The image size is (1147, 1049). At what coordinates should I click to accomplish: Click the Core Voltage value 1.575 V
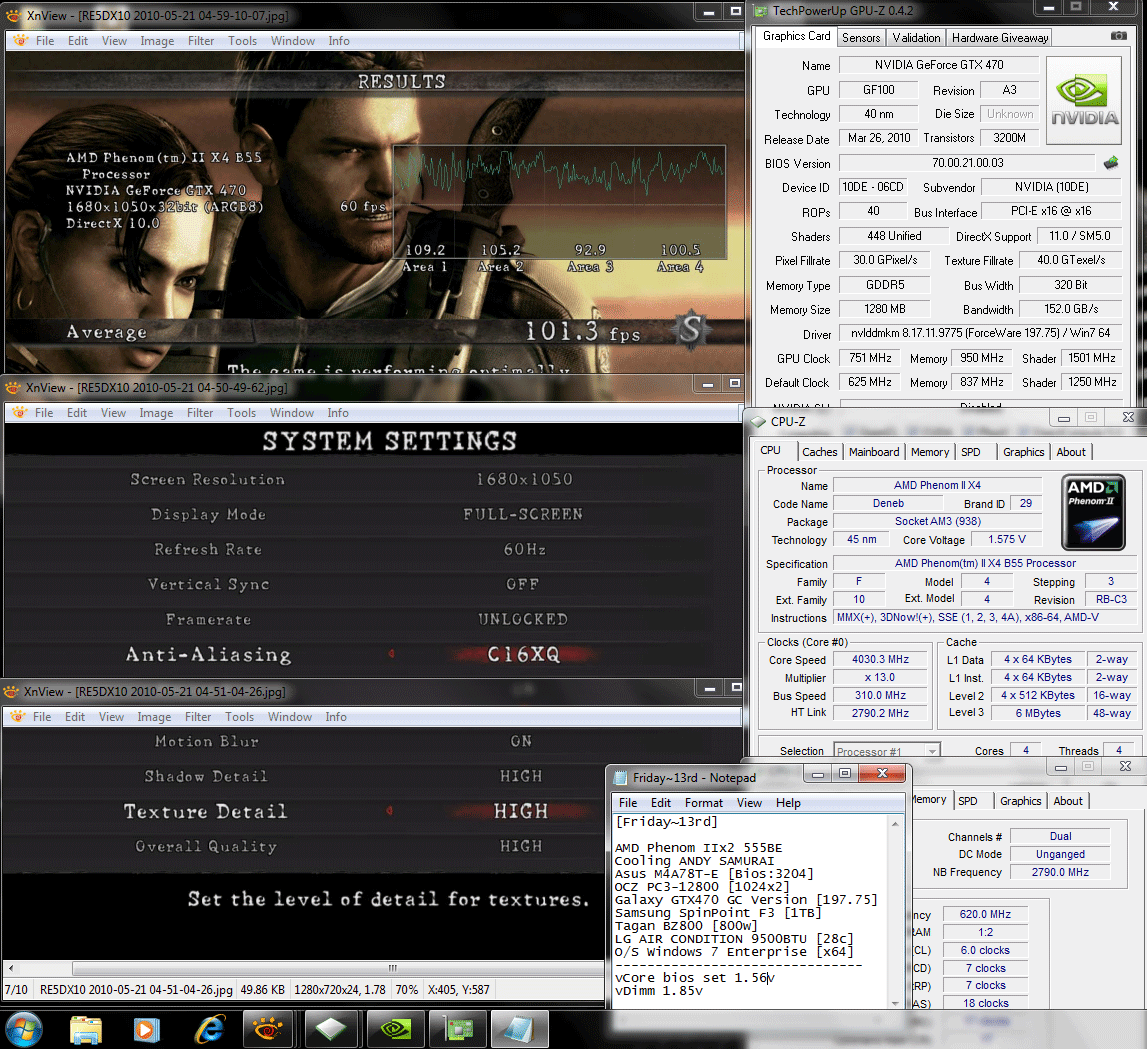click(x=1007, y=539)
